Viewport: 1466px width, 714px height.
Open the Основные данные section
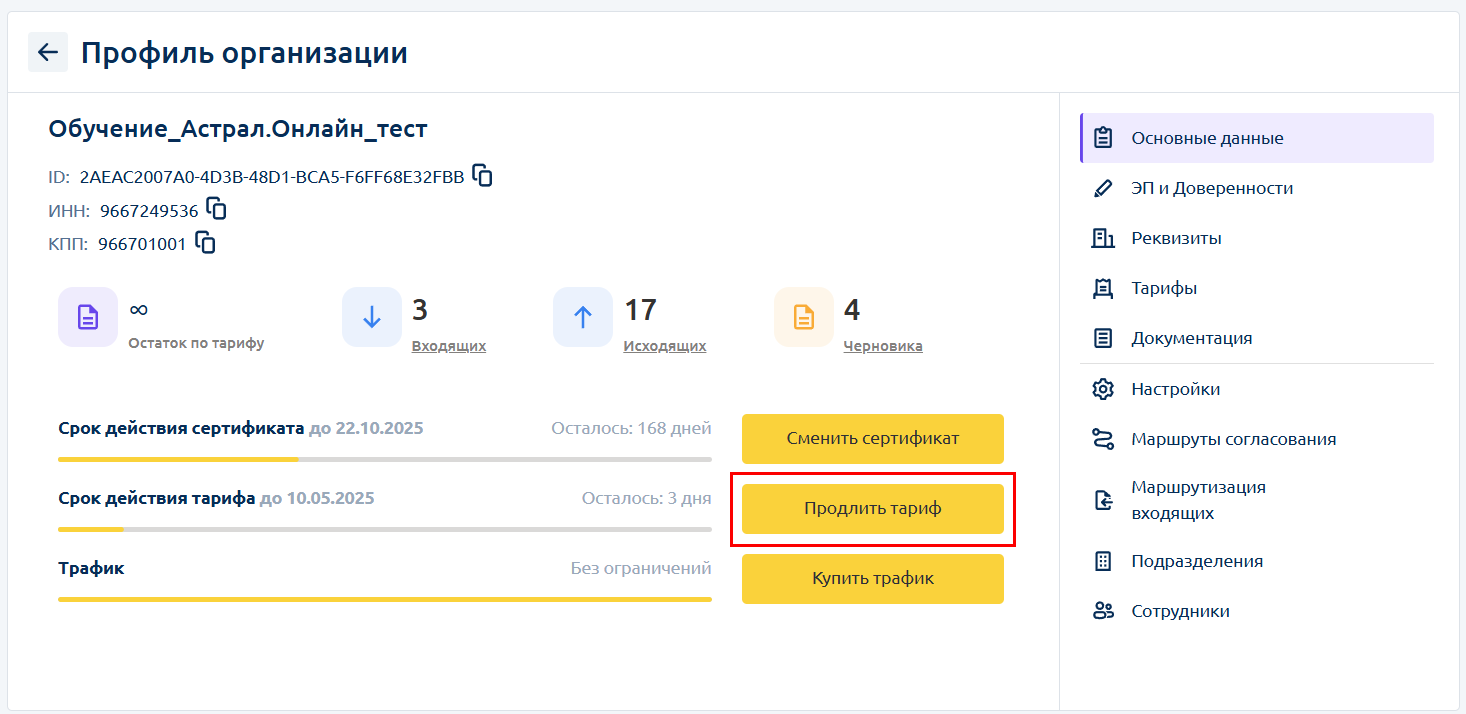[1257, 138]
